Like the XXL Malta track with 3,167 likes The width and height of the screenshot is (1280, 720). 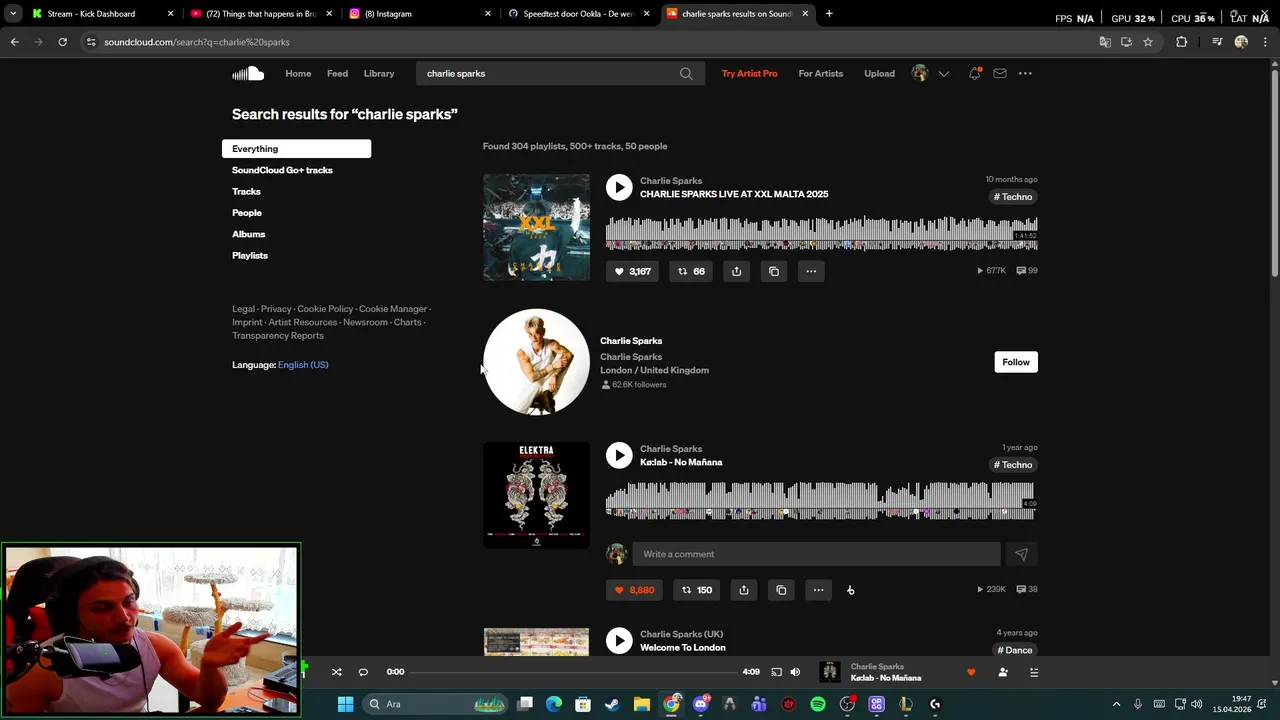(x=632, y=271)
